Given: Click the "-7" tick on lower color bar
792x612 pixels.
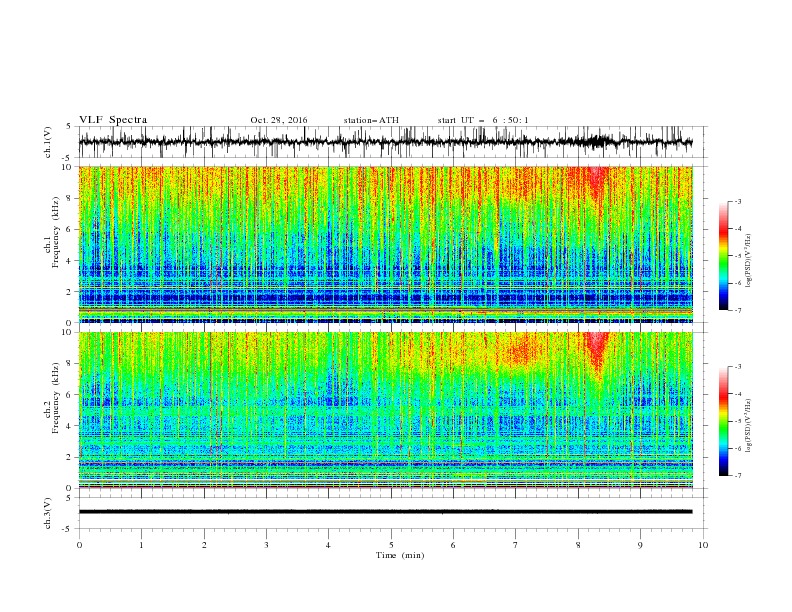Looking at the screenshot, I should click(737, 476).
